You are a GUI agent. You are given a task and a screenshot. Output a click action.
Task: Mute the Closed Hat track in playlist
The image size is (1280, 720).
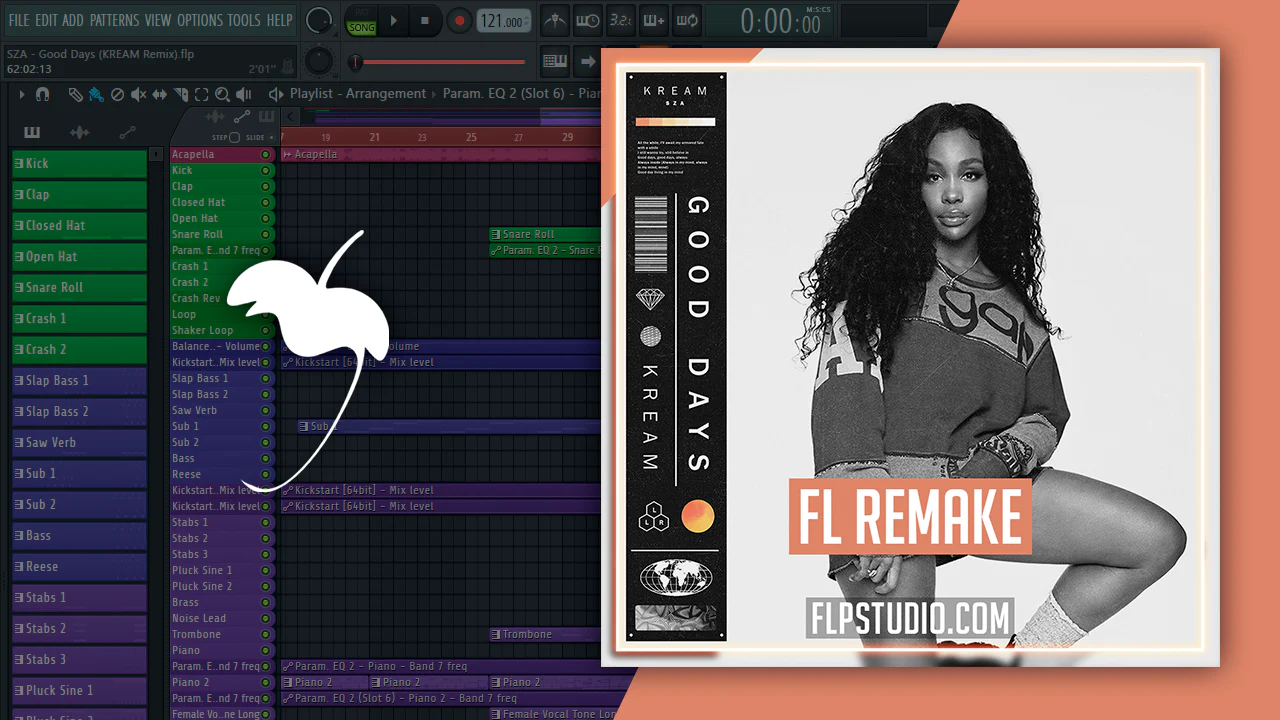[x=266, y=203]
